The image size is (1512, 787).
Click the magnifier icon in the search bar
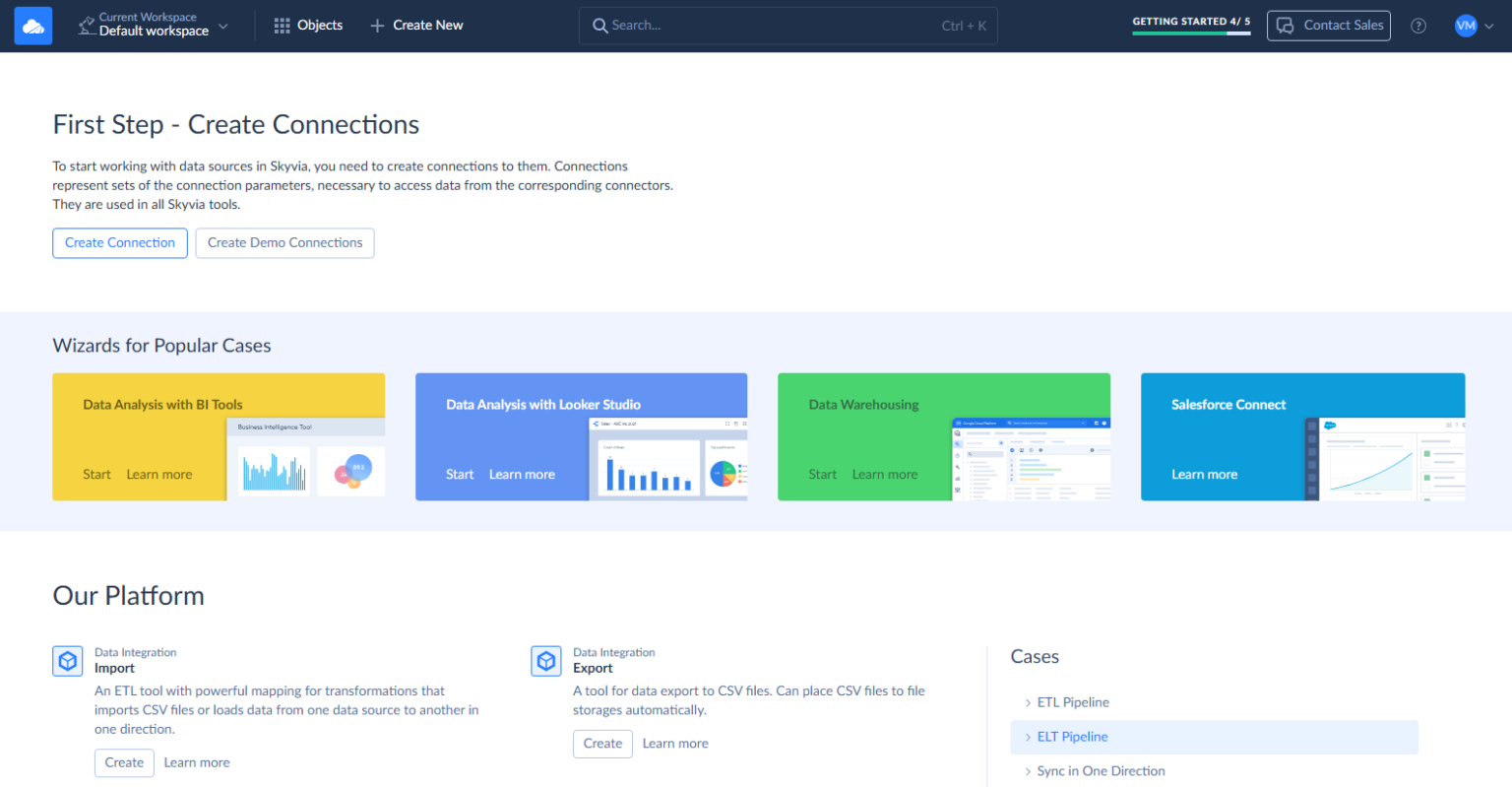601,25
